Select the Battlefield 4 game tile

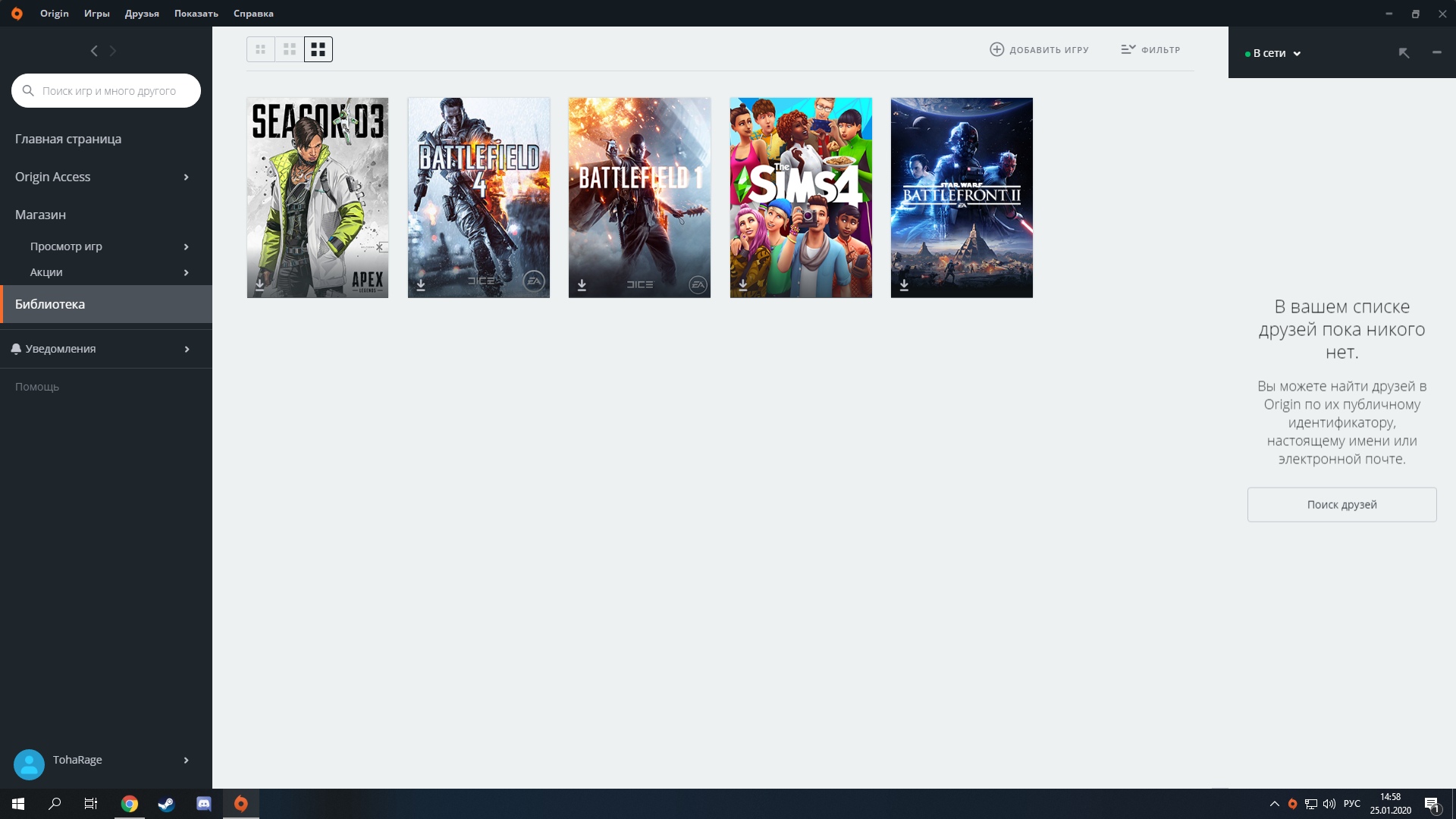click(479, 197)
